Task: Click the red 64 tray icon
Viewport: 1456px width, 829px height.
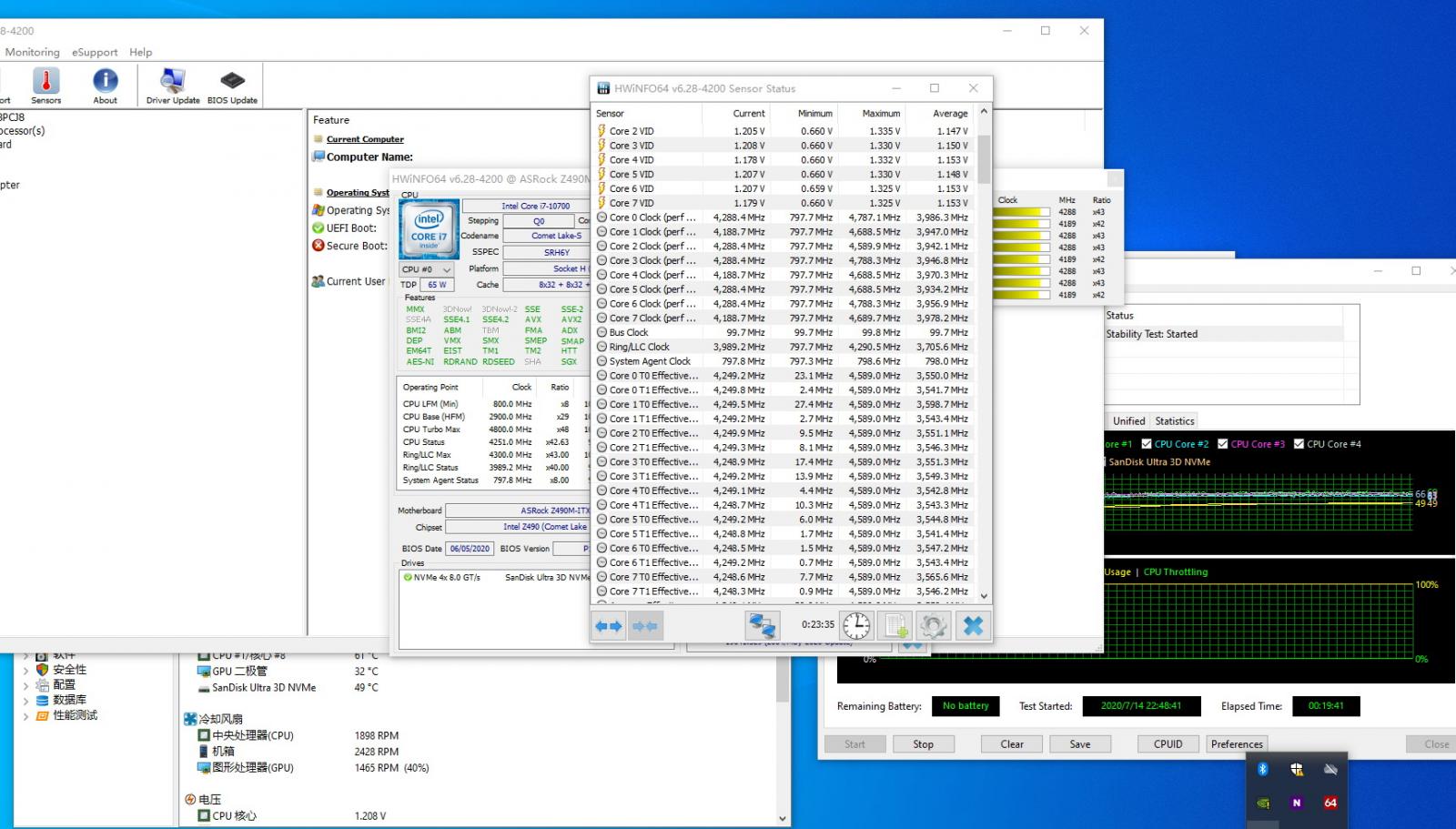Action: pos(1330,803)
